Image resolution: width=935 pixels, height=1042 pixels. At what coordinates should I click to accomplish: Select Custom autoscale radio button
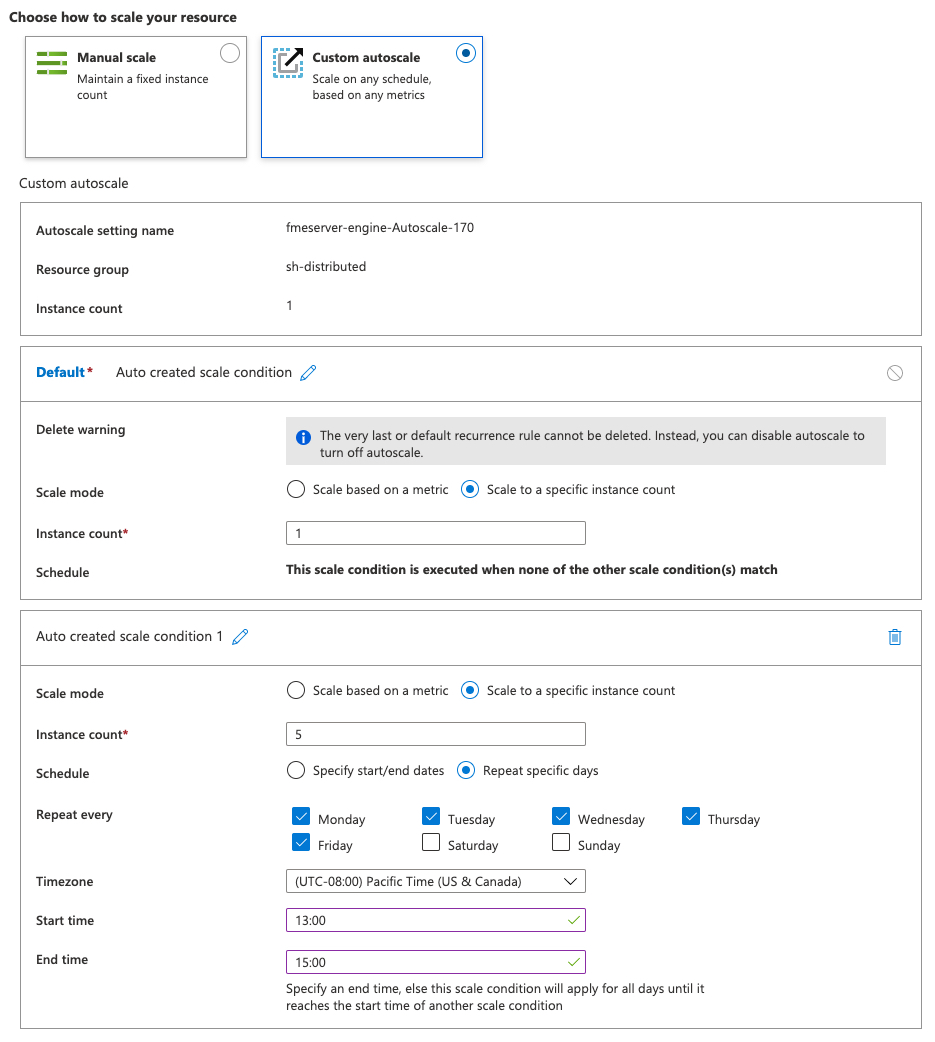466,53
